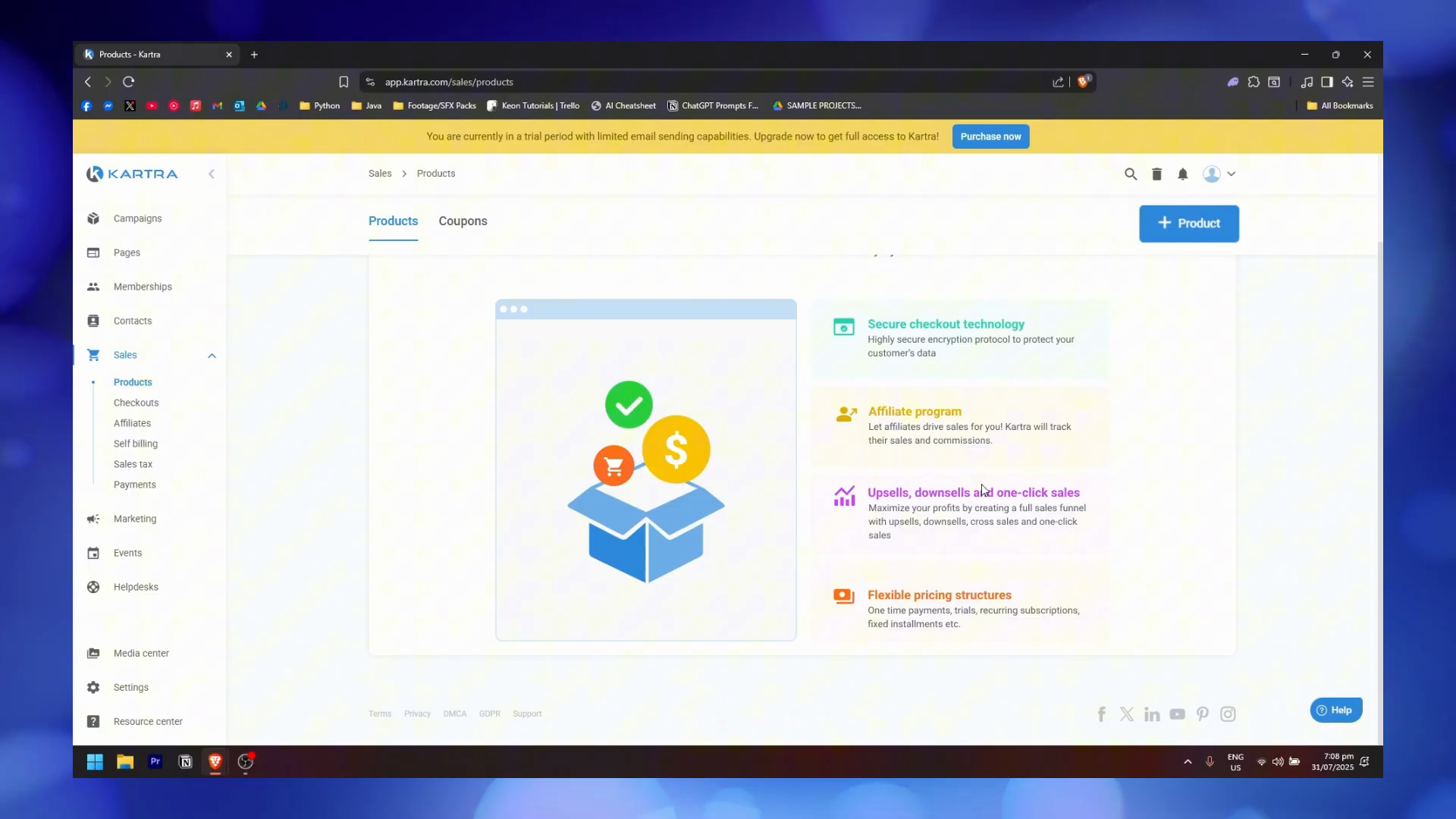Screen dimensions: 1456x819
Task: Collapse the Kartra sidebar
Action: pos(212,174)
